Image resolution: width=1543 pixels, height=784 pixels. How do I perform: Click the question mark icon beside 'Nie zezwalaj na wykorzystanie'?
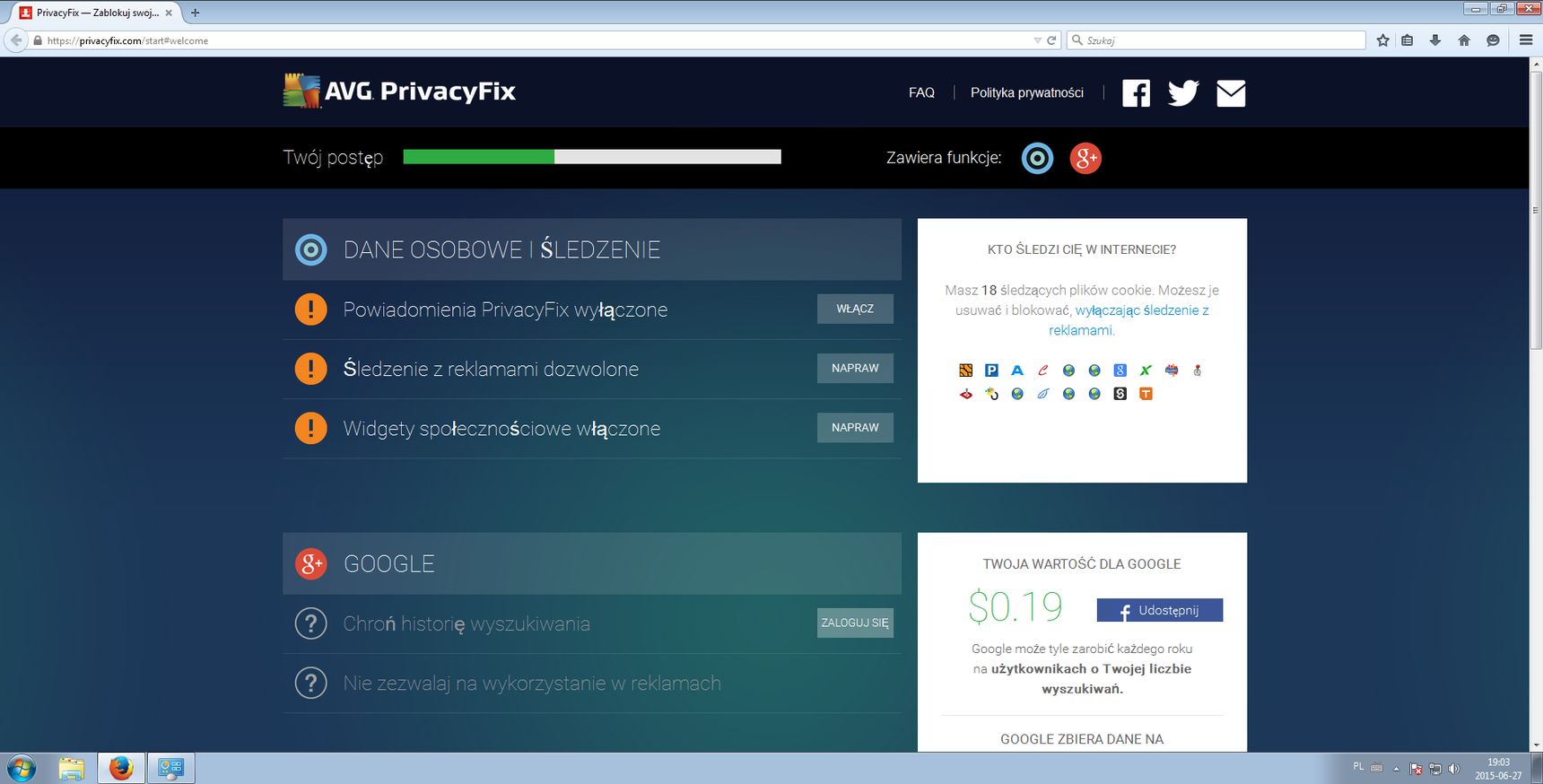click(310, 684)
